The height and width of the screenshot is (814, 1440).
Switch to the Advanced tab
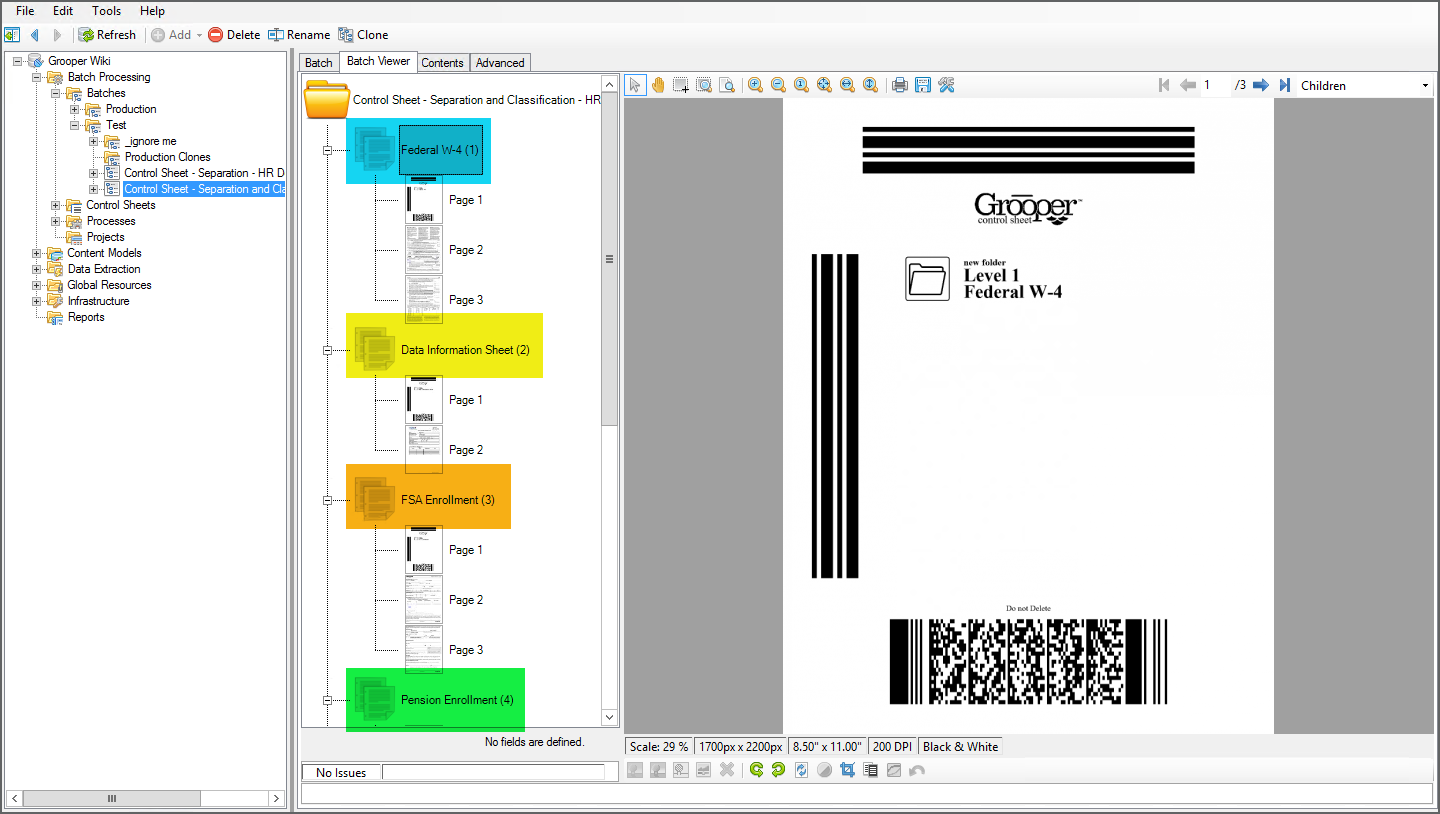(x=500, y=62)
